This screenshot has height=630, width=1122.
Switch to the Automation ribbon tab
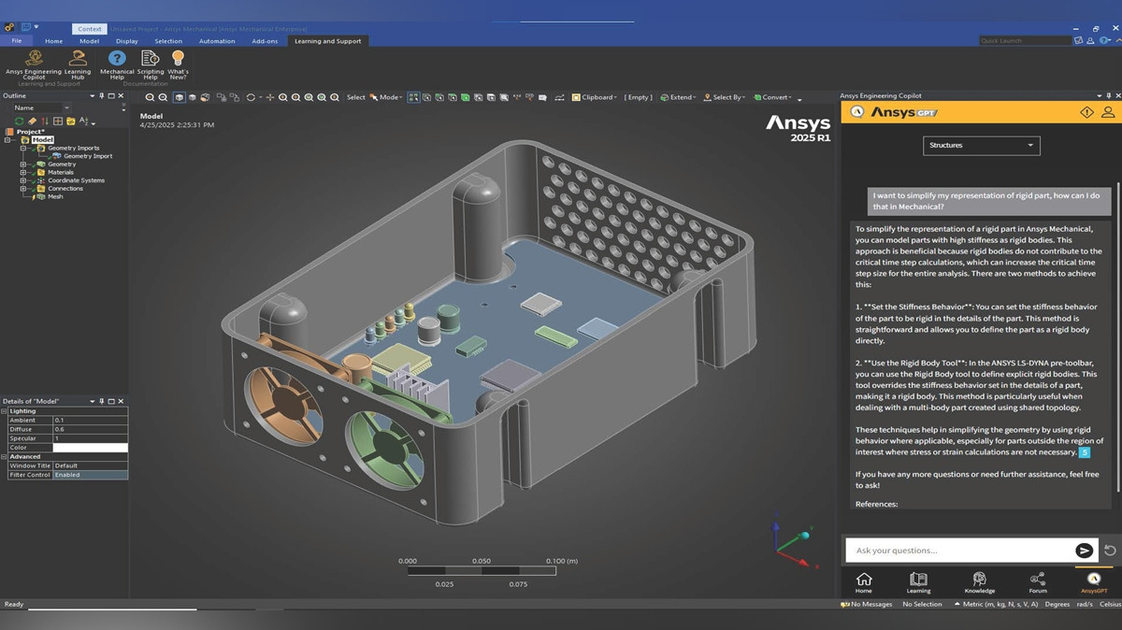click(217, 41)
